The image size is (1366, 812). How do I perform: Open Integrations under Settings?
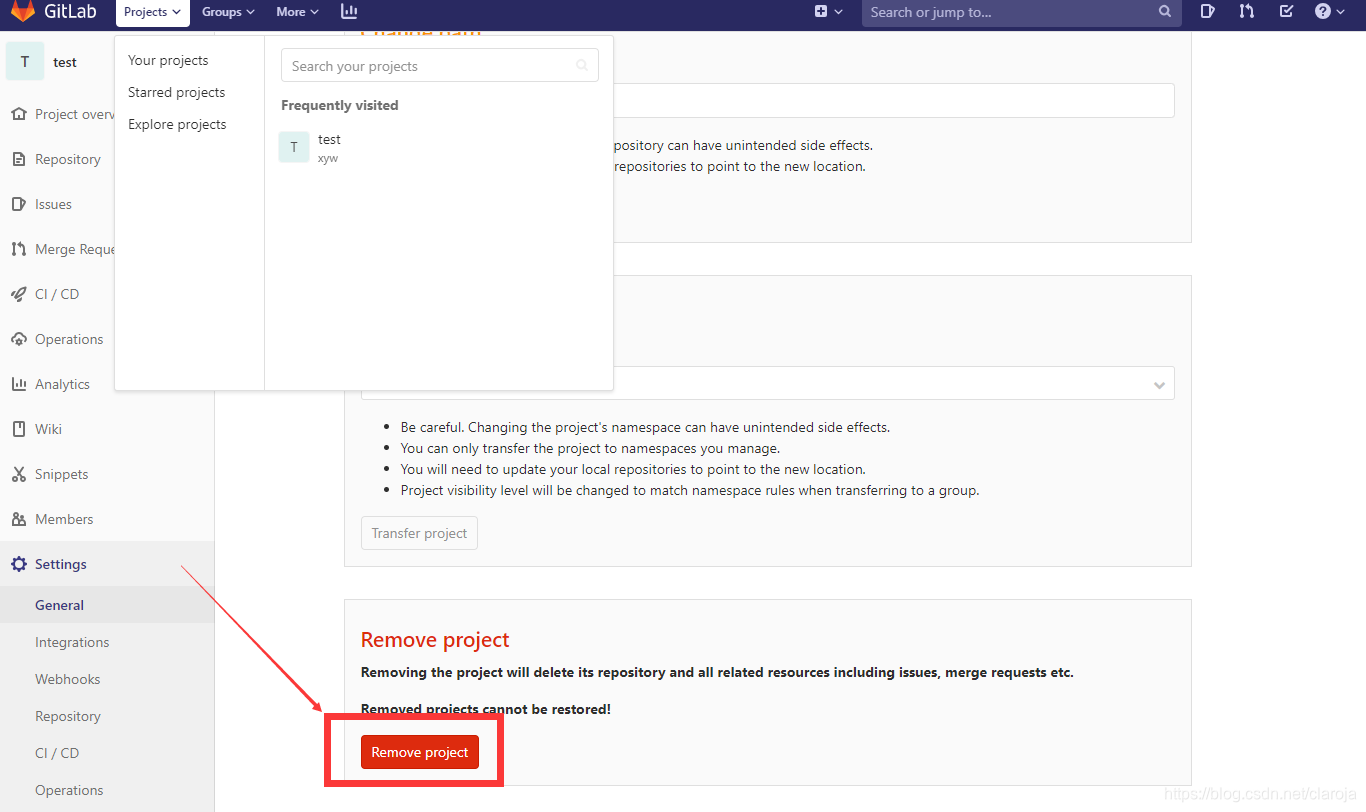(x=72, y=642)
